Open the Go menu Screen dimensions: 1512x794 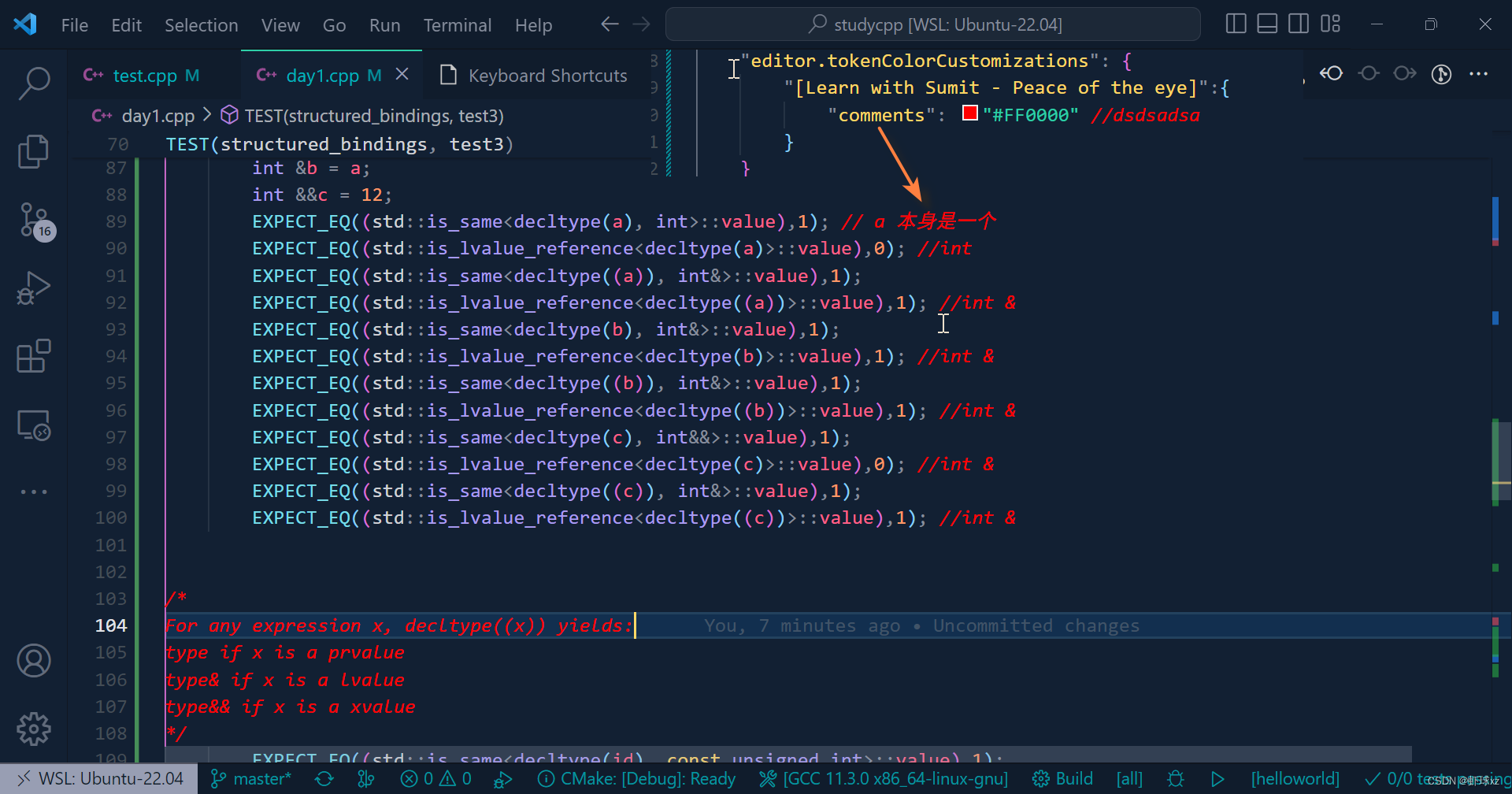334,25
